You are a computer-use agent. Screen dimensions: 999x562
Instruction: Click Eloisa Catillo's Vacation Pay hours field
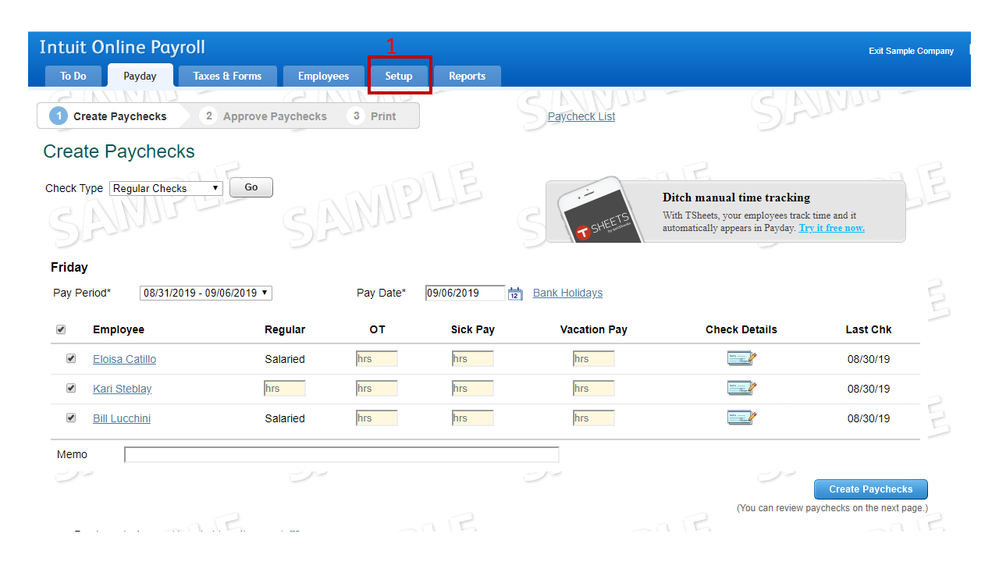594,359
